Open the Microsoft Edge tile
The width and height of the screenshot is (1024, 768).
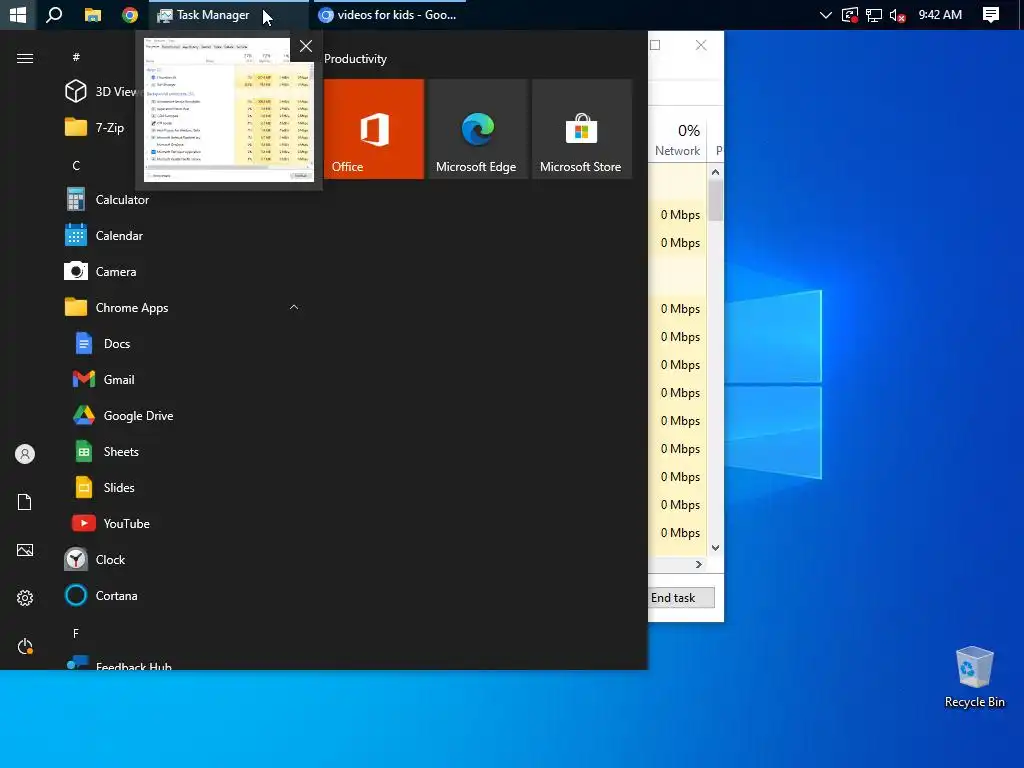pyautogui.click(x=477, y=129)
